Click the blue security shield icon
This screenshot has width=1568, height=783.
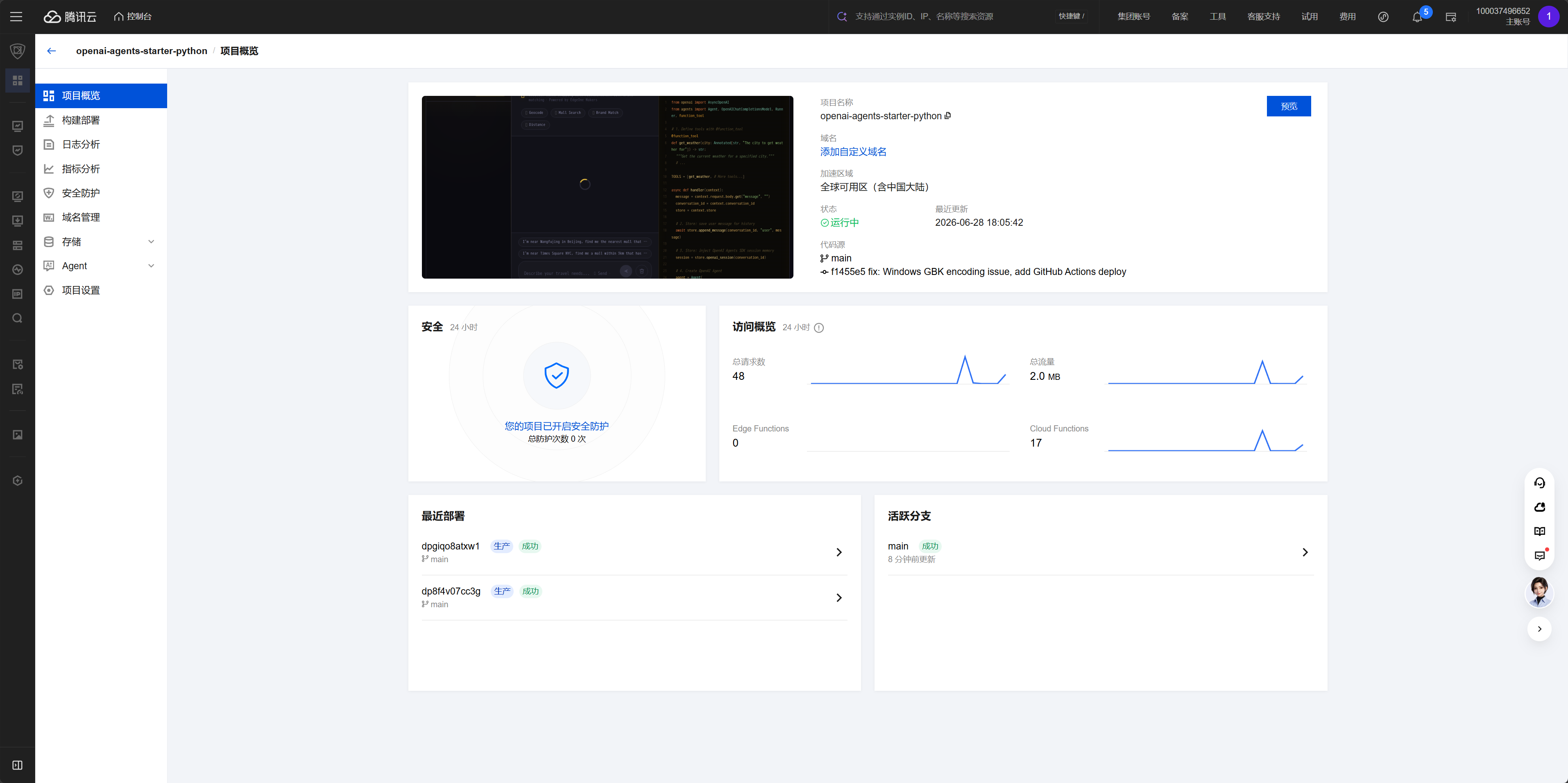[556, 375]
